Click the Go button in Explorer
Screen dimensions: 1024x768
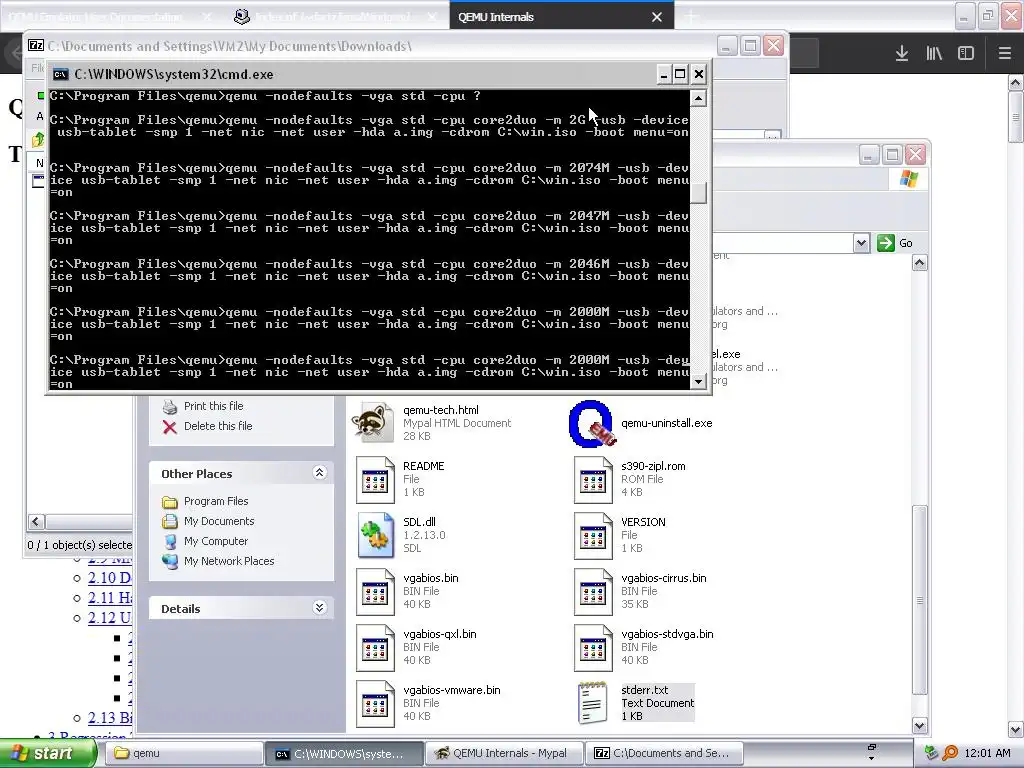895,243
